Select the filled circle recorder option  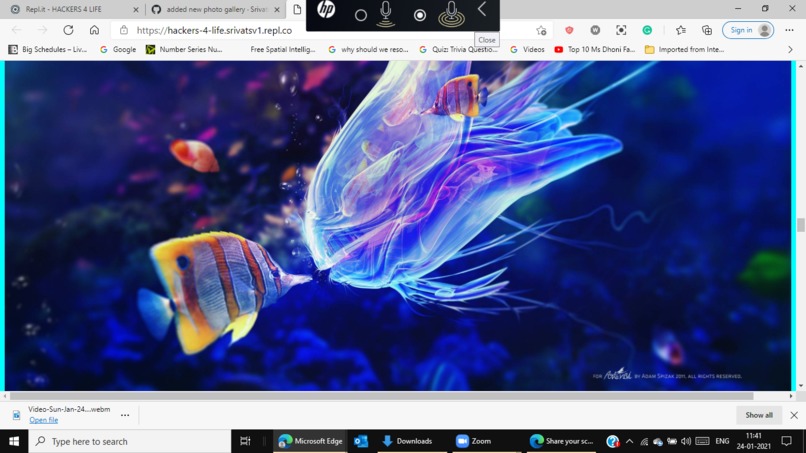pyautogui.click(x=420, y=15)
